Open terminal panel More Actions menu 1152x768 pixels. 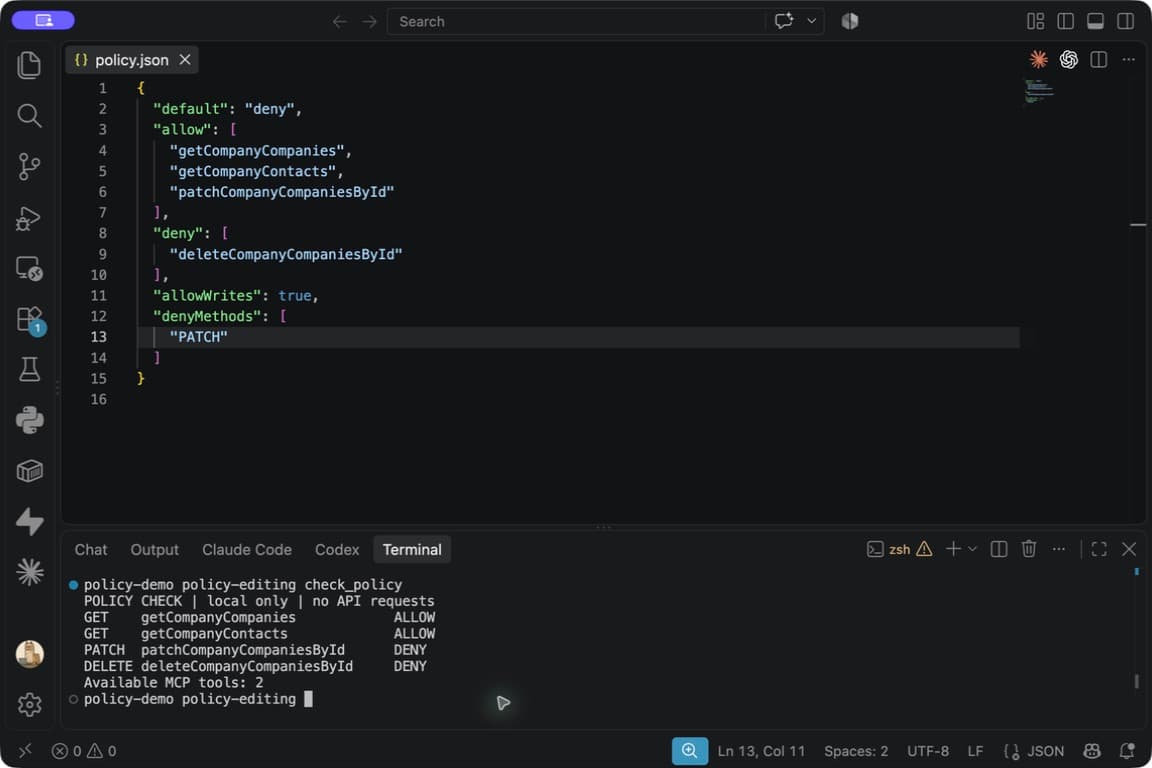(1059, 549)
